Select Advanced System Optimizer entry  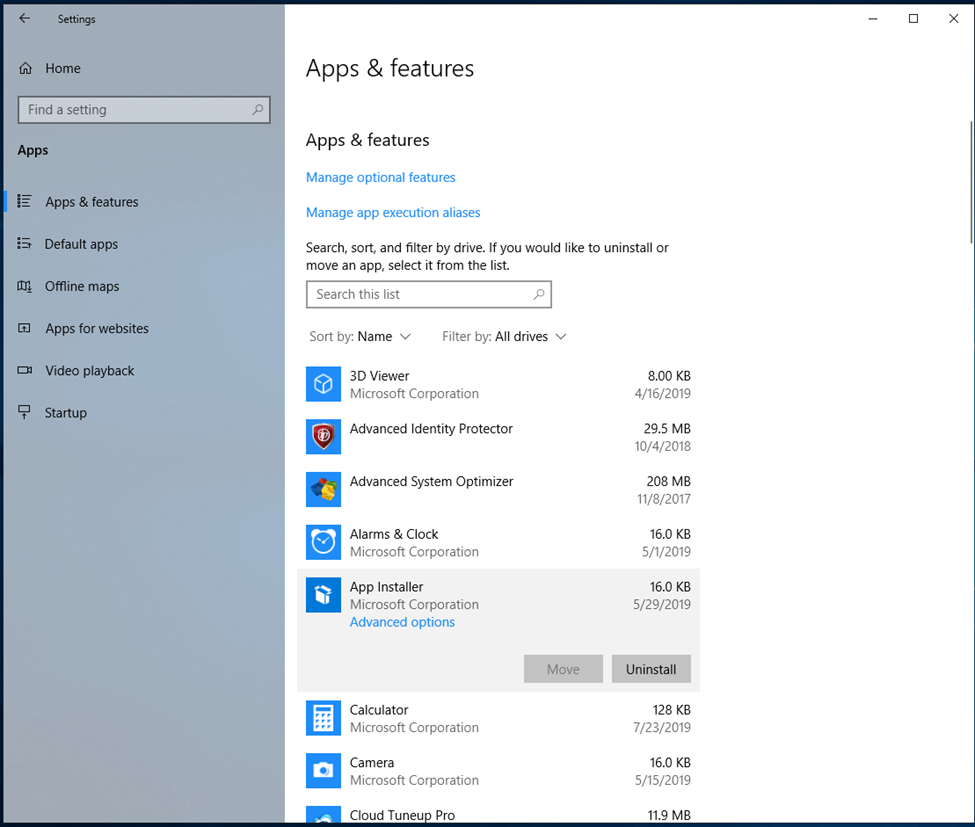(x=432, y=481)
